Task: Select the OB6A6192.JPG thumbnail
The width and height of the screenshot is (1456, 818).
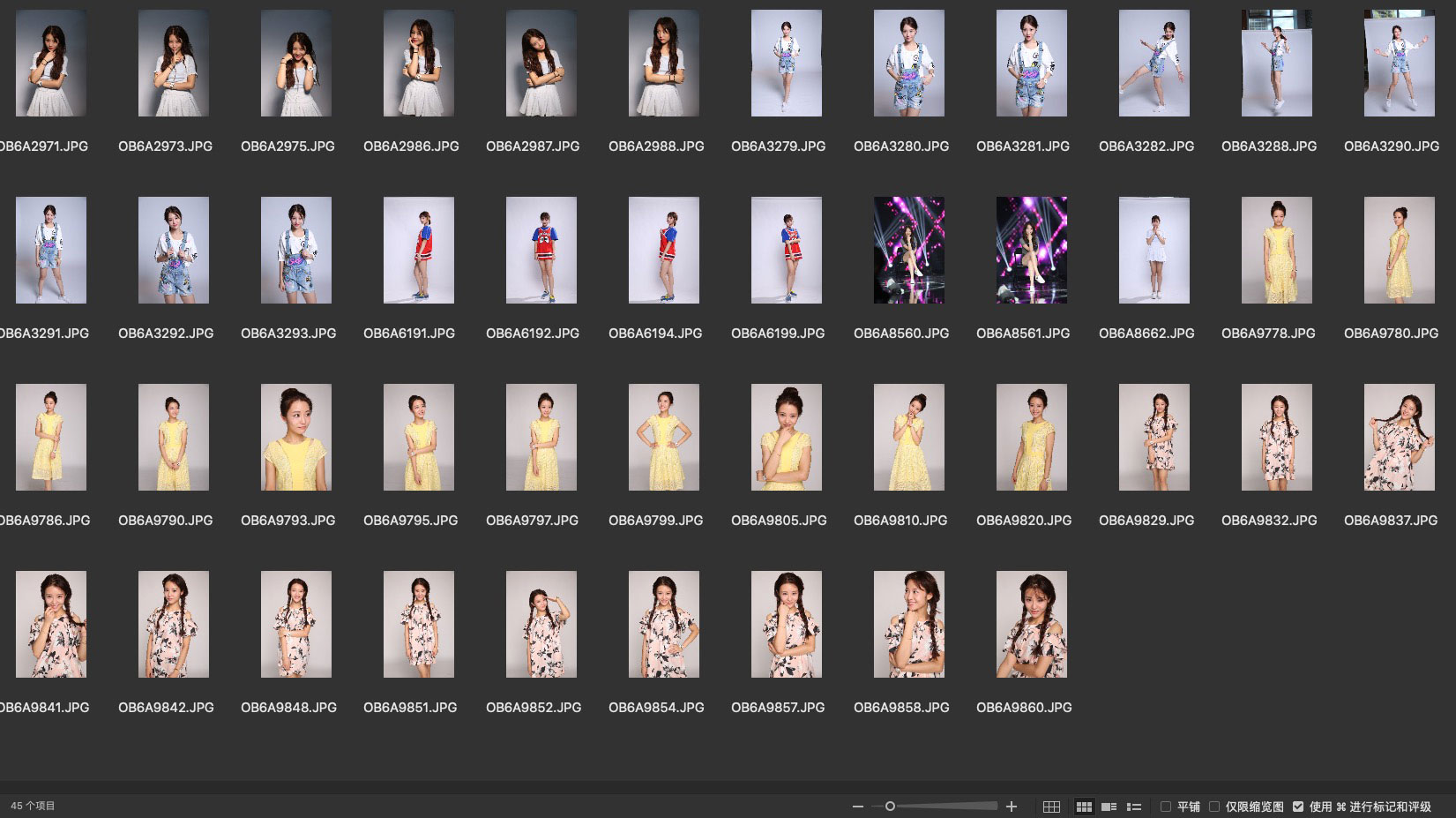Action: pyautogui.click(x=541, y=251)
